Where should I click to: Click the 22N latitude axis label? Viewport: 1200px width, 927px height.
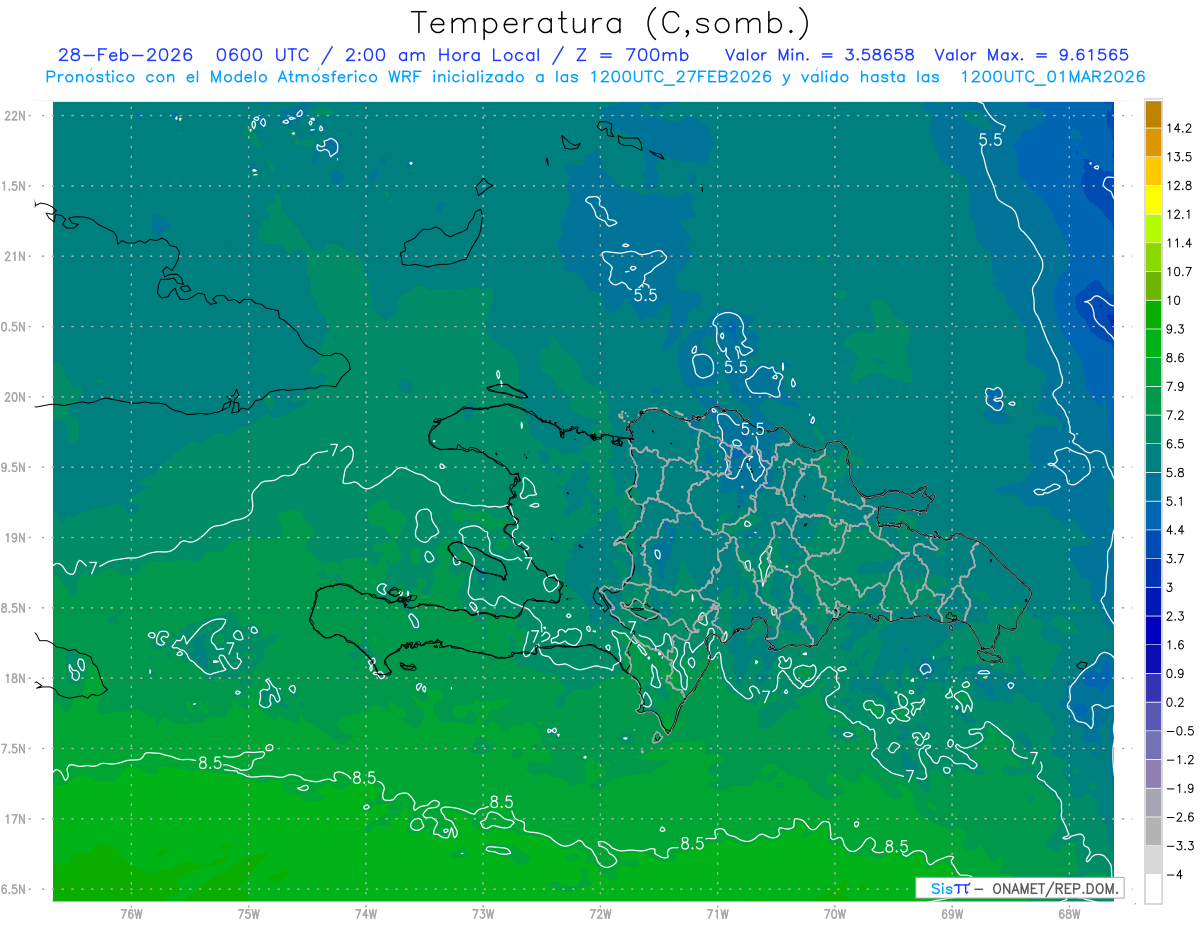point(17,116)
